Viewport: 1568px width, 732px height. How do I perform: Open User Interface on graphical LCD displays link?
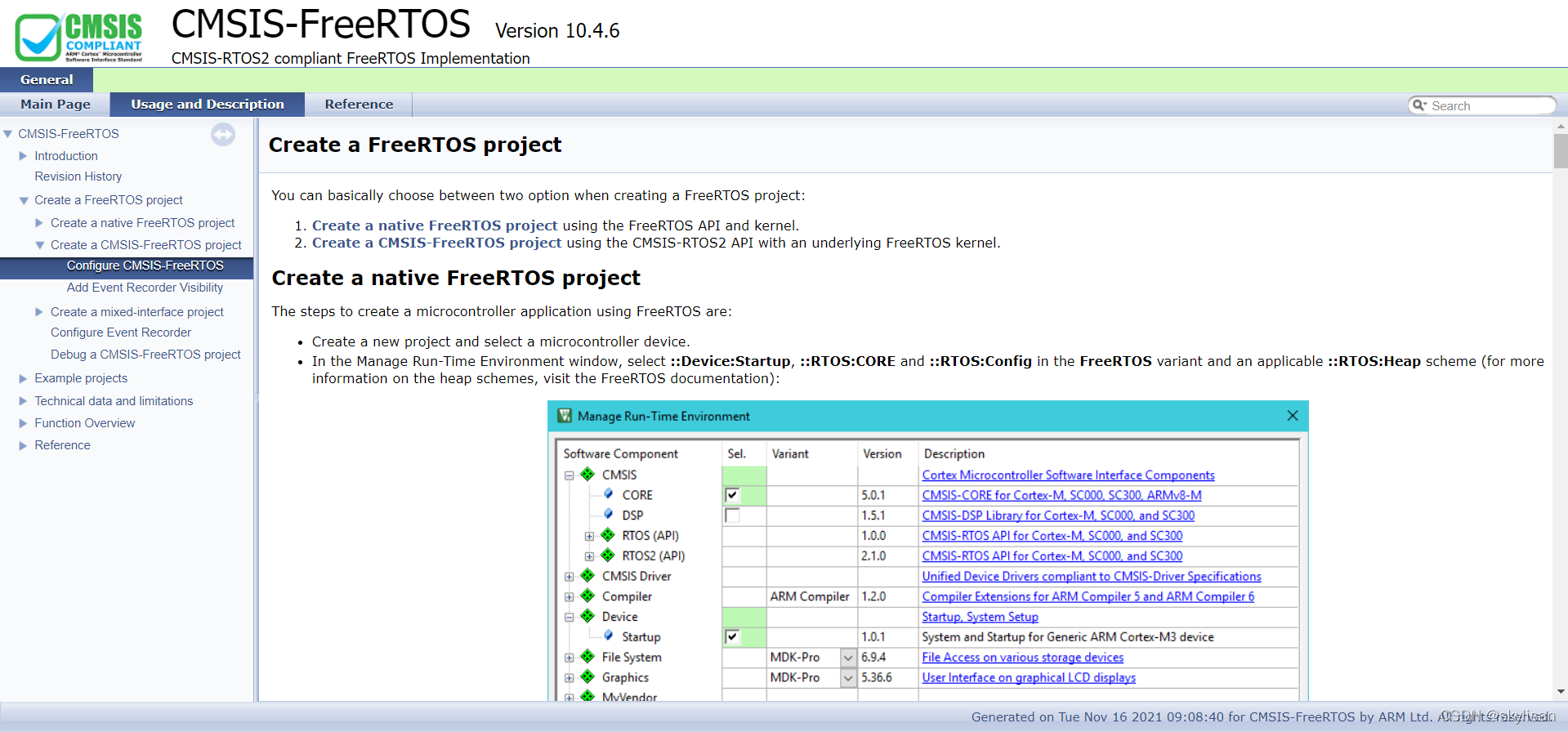[1029, 677]
